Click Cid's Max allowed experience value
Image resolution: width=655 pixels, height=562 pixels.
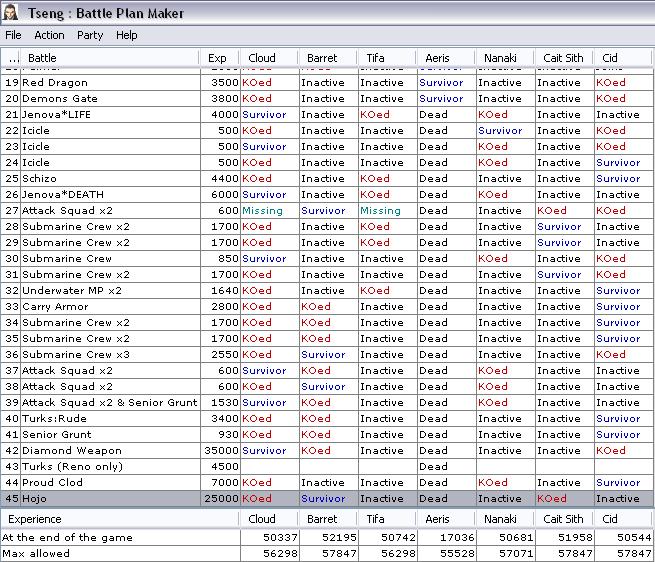[x=623, y=553]
